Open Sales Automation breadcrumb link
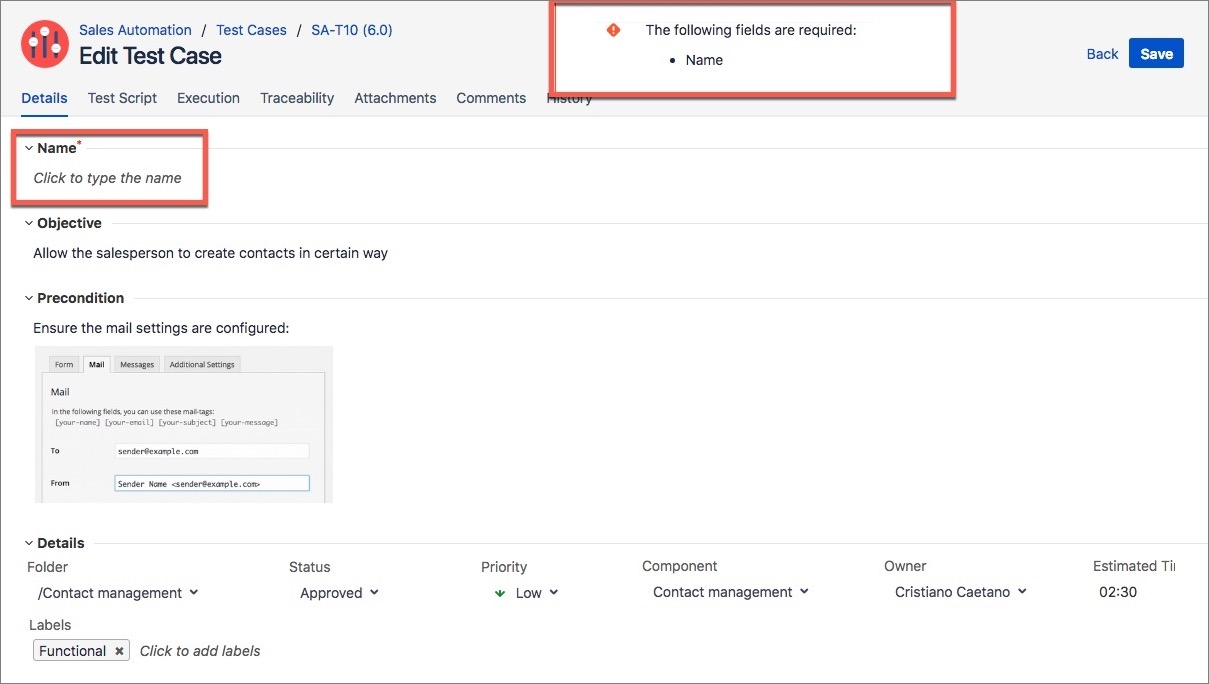 coord(135,30)
